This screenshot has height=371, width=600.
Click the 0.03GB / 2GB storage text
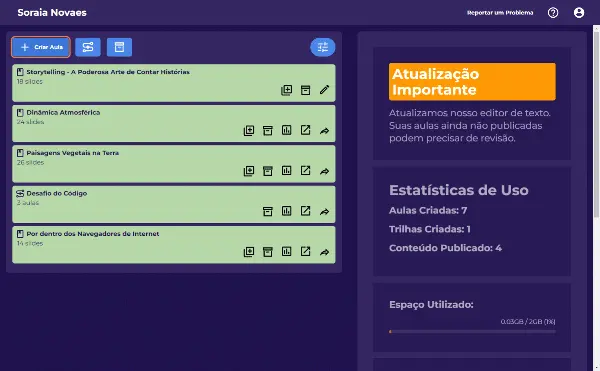pos(528,322)
